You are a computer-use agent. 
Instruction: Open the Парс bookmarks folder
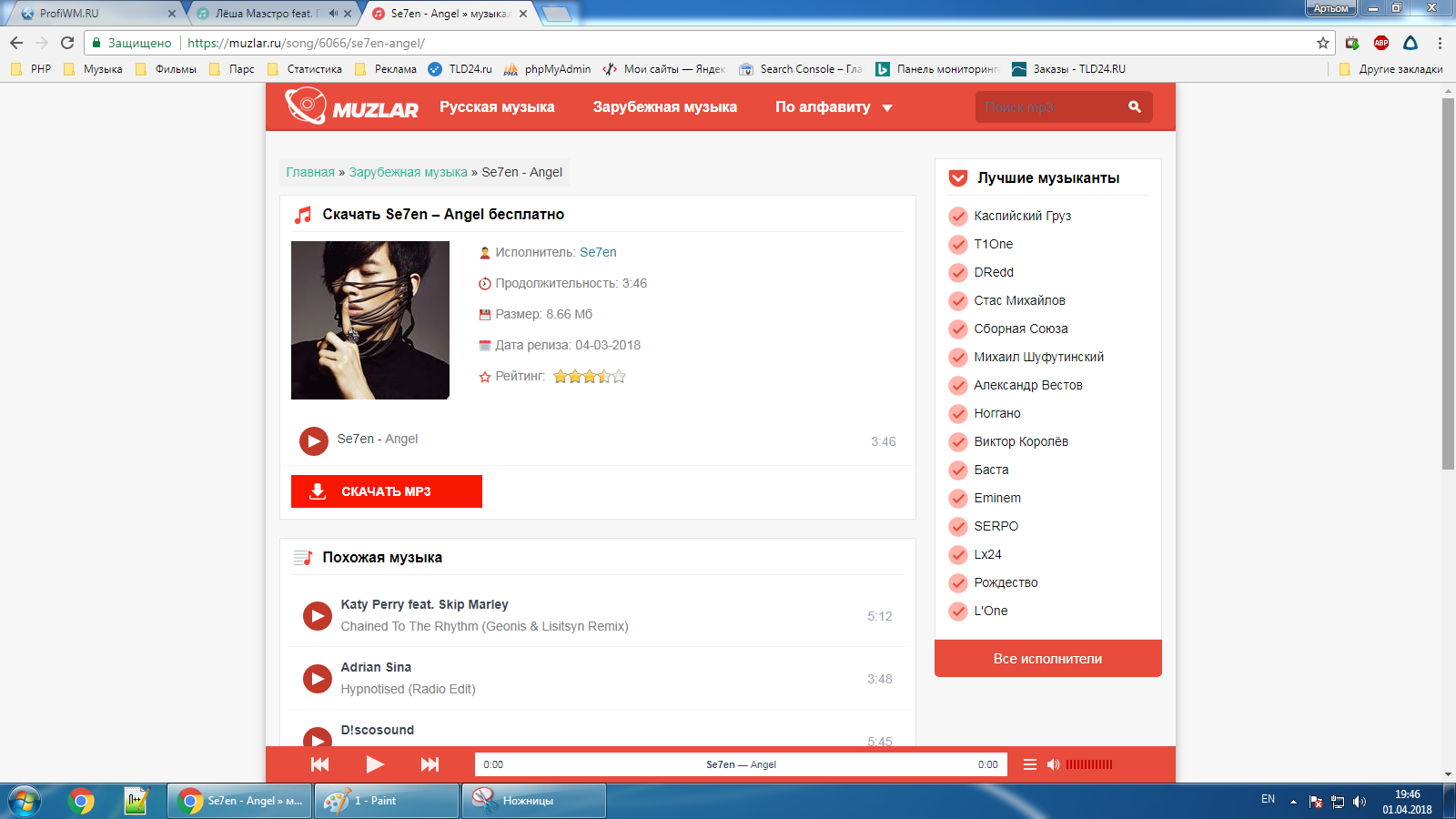[x=232, y=69]
